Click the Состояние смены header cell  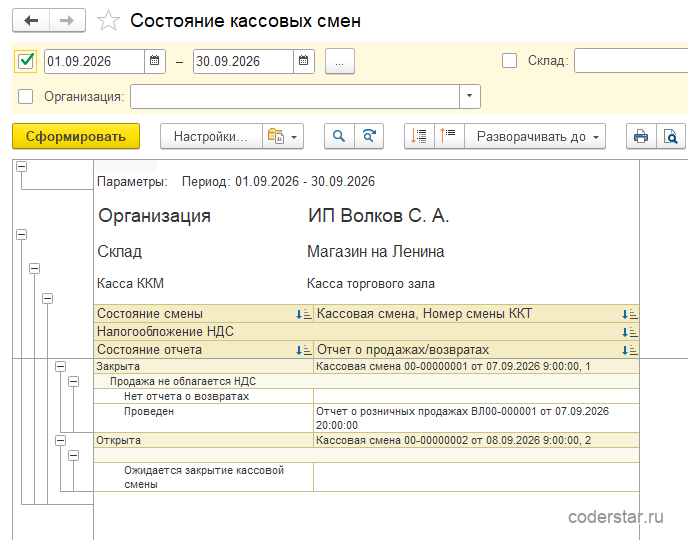(204, 314)
